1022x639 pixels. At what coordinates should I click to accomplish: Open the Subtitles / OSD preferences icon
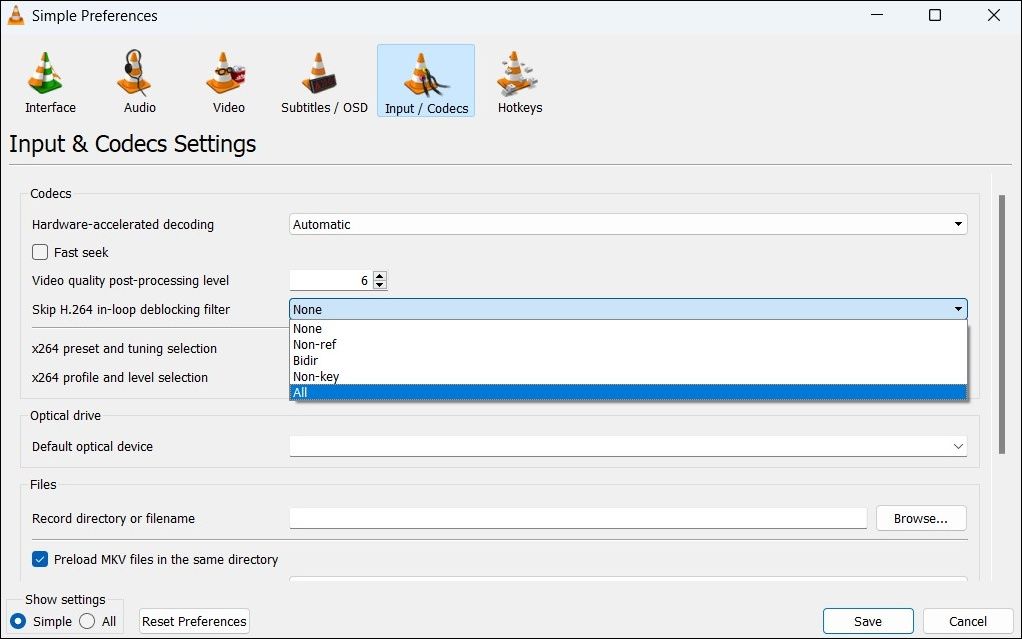pyautogui.click(x=318, y=72)
